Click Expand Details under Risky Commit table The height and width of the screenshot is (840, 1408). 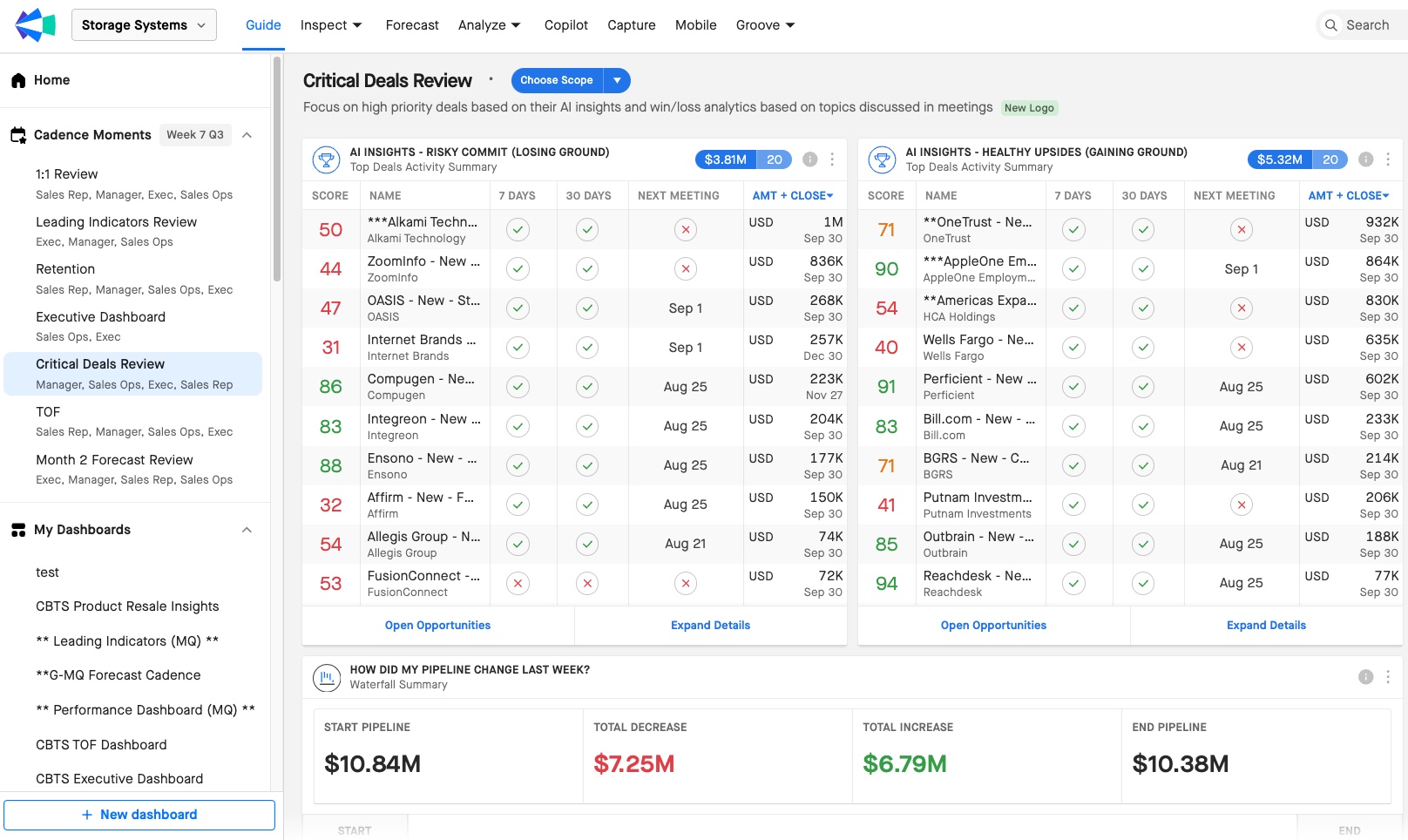point(710,626)
